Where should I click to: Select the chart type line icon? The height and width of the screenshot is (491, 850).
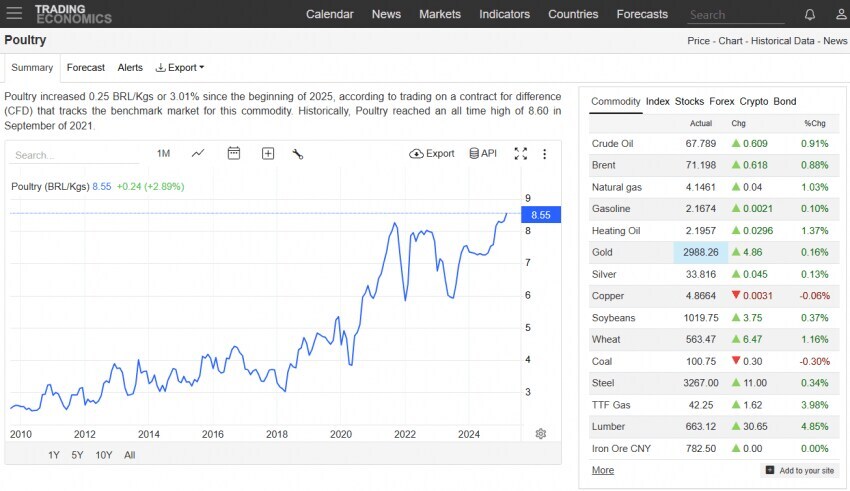click(198, 153)
